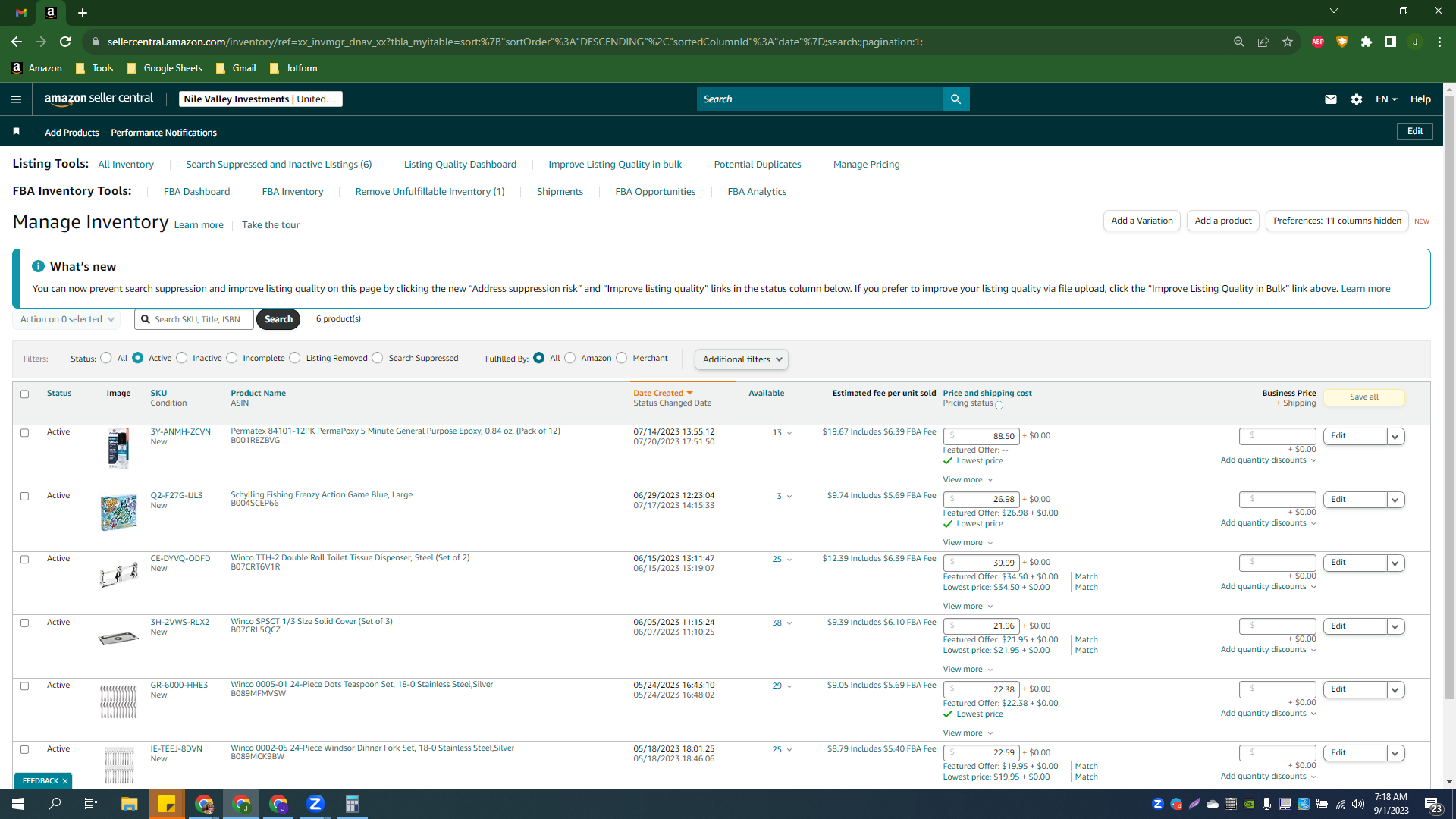This screenshot has width=1456, height=819.
Task: Click the price field showing 26.98
Action: pos(981,500)
